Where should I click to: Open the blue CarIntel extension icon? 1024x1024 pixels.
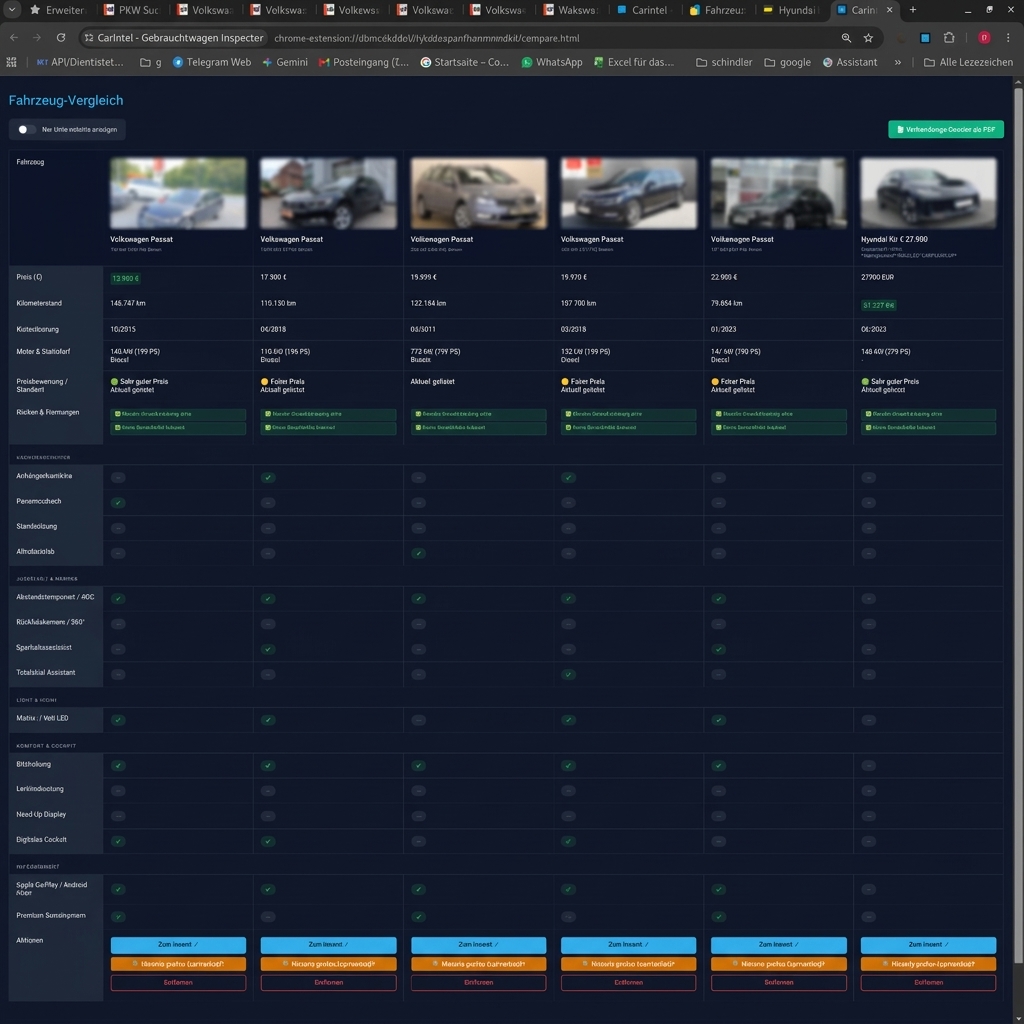[x=925, y=38]
